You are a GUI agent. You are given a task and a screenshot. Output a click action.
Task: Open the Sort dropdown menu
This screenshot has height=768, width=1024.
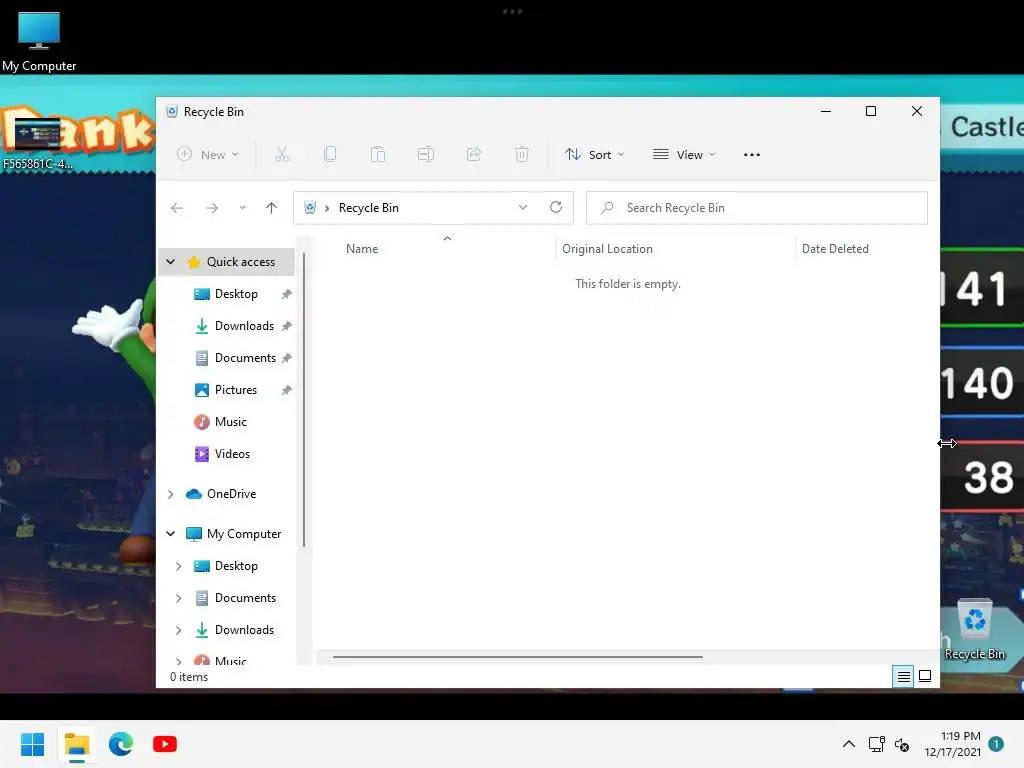[594, 155]
